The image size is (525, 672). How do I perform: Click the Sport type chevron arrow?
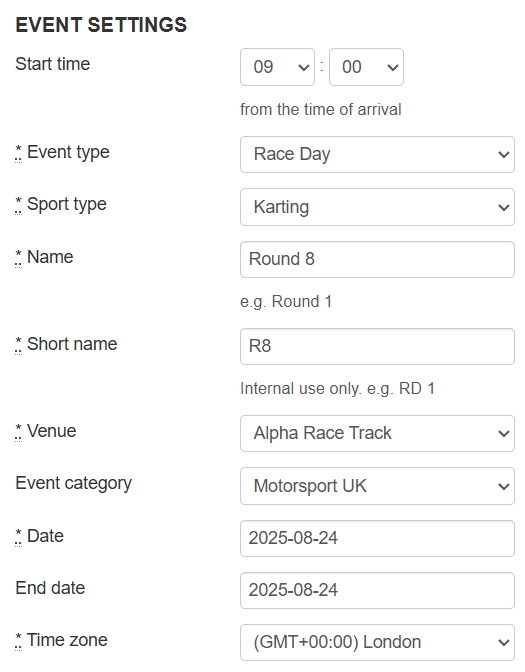pos(504,207)
